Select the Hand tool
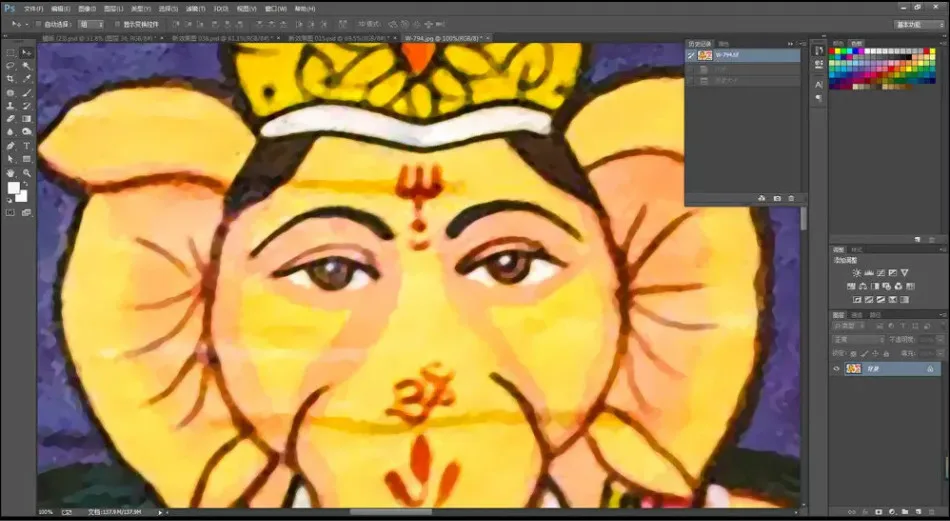 coord(11,173)
